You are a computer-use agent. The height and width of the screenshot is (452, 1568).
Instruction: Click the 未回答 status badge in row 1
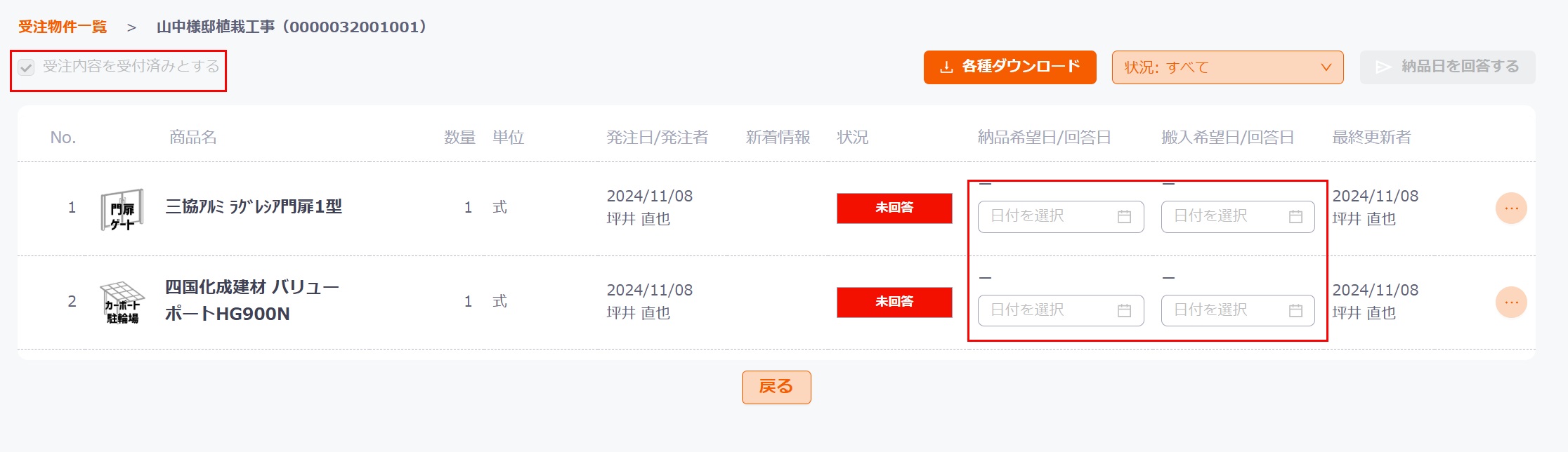(x=894, y=208)
